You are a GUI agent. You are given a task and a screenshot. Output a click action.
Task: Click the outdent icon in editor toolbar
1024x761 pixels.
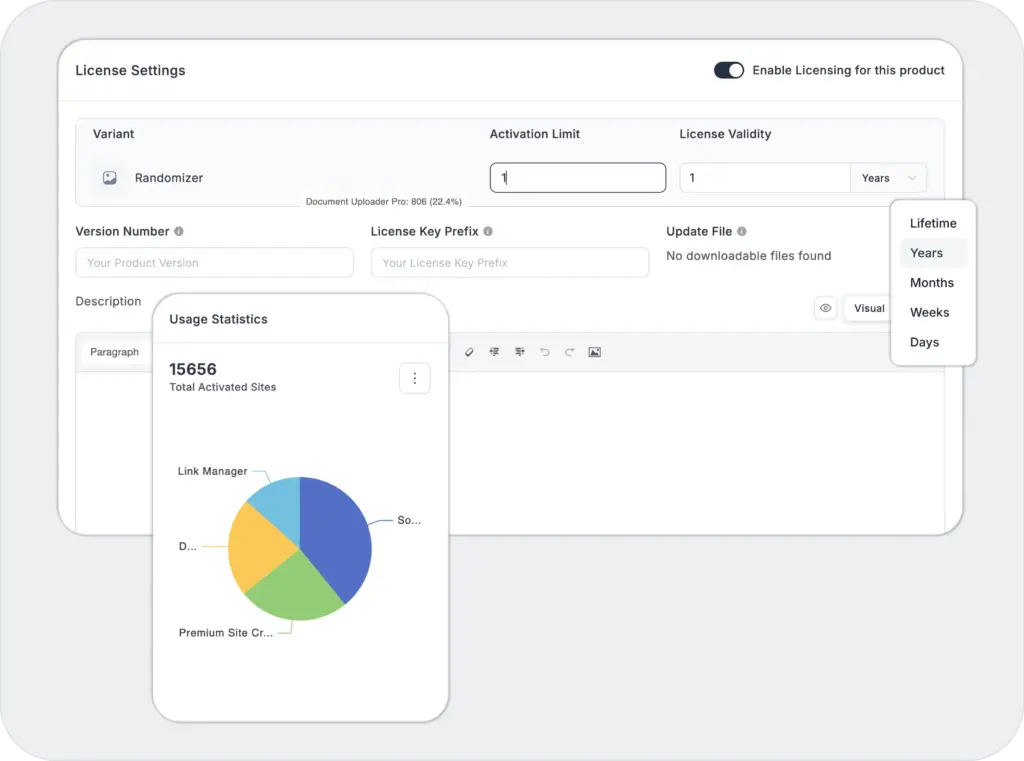494,352
